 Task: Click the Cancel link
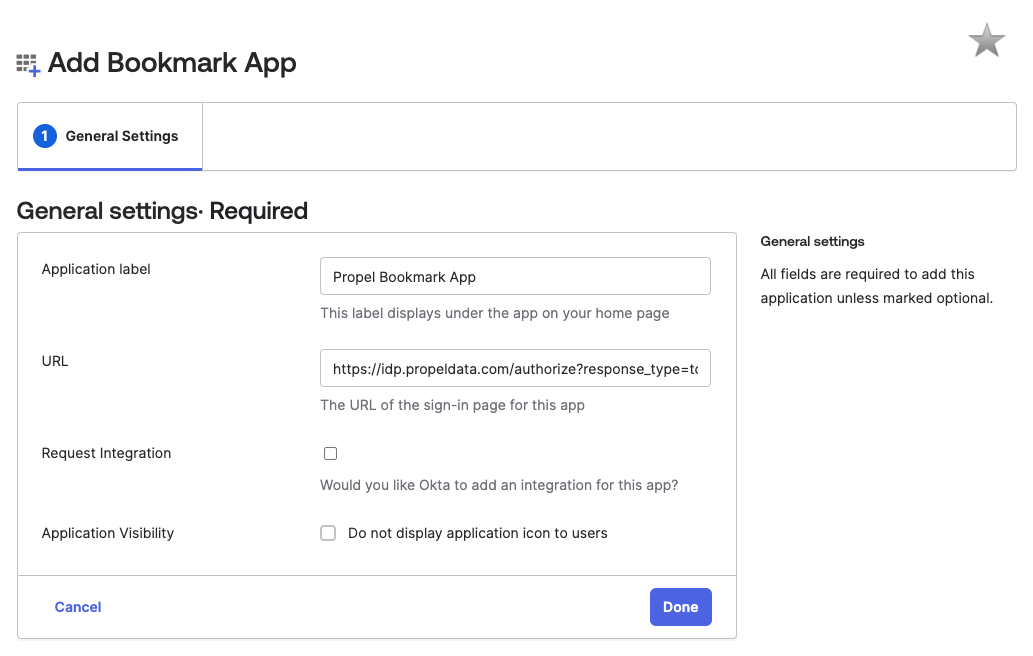(x=77, y=607)
